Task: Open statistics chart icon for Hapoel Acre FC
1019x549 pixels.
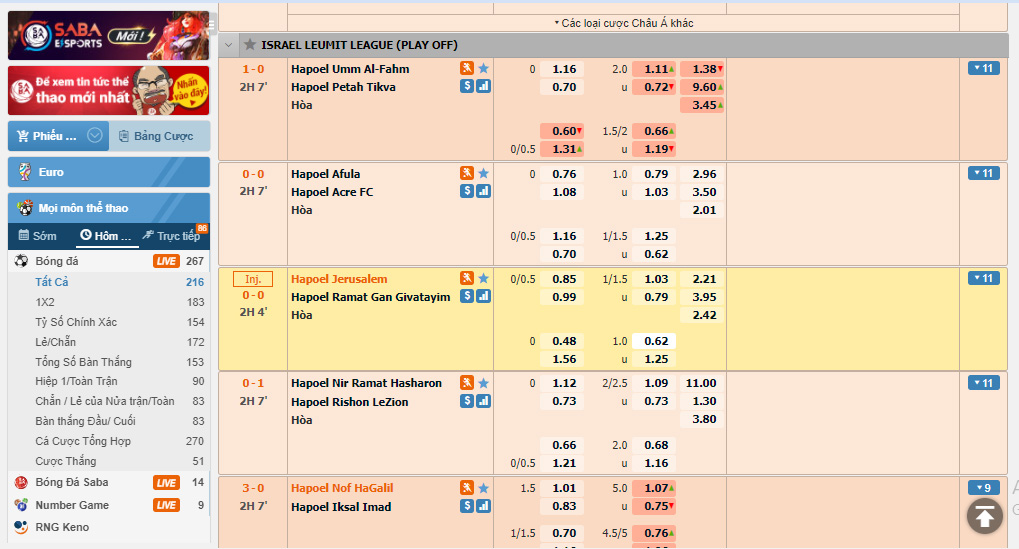Action: tap(483, 192)
